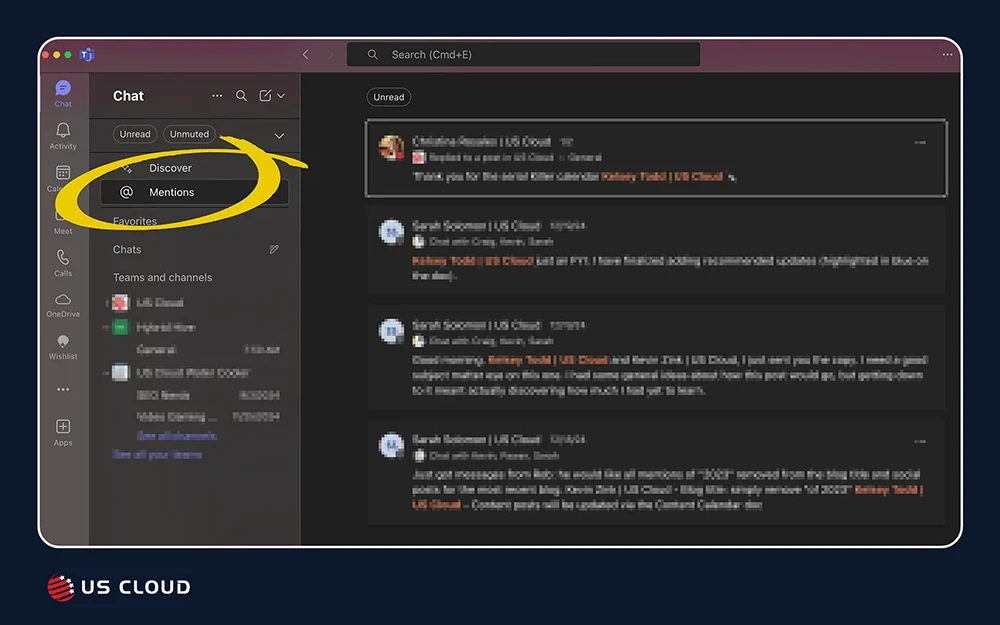Toggle the Unread chip above mentions list
The height and width of the screenshot is (625, 1000).
pos(388,97)
